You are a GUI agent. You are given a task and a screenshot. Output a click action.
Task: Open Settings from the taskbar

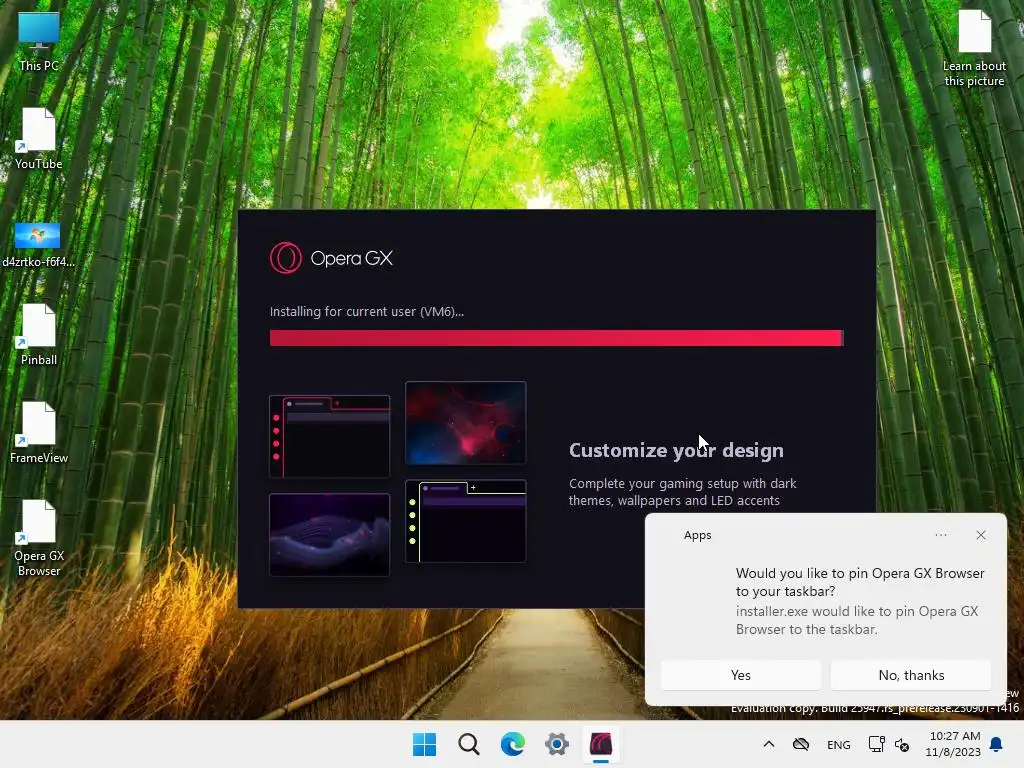click(x=556, y=744)
